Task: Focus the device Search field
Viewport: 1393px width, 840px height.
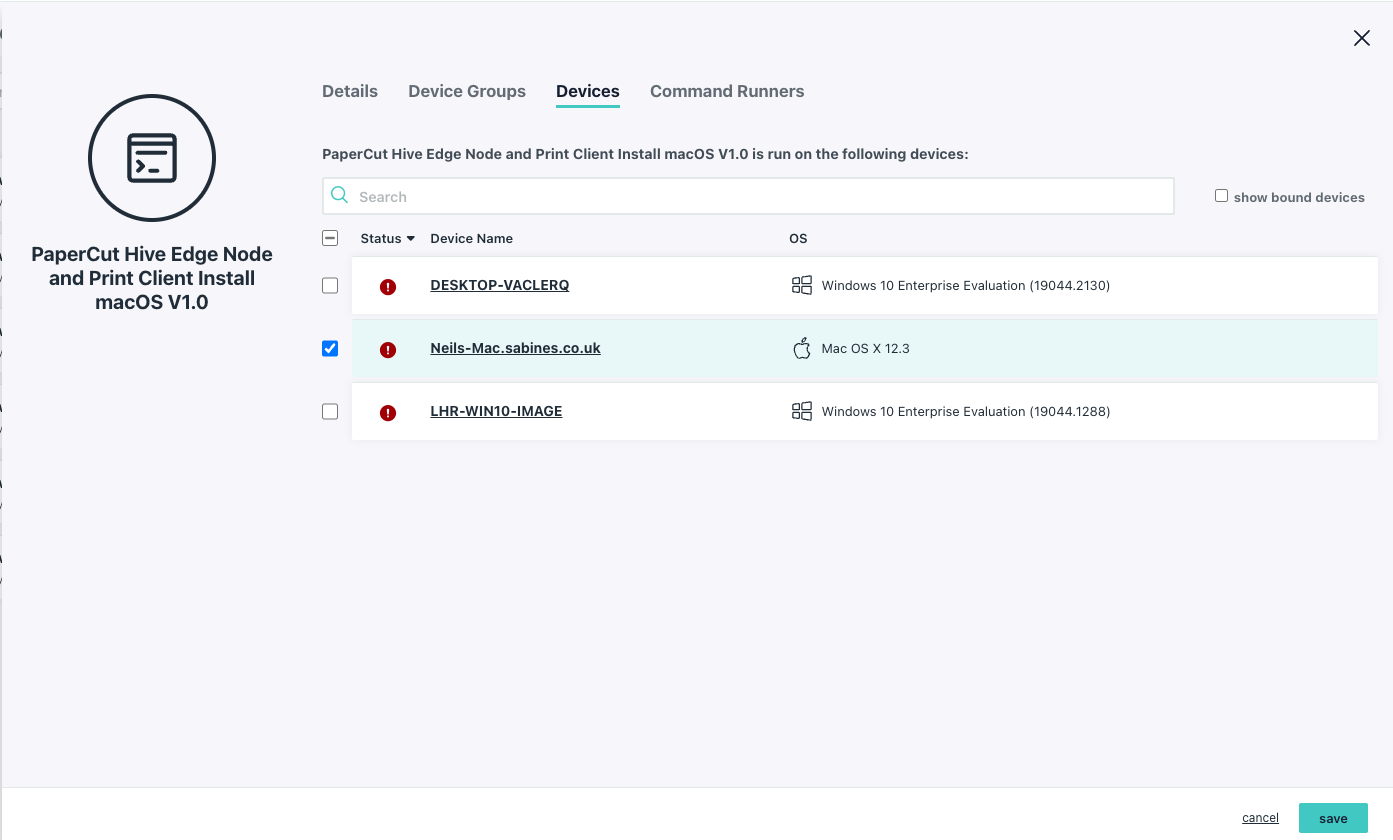Action: [x=748, y=196]
